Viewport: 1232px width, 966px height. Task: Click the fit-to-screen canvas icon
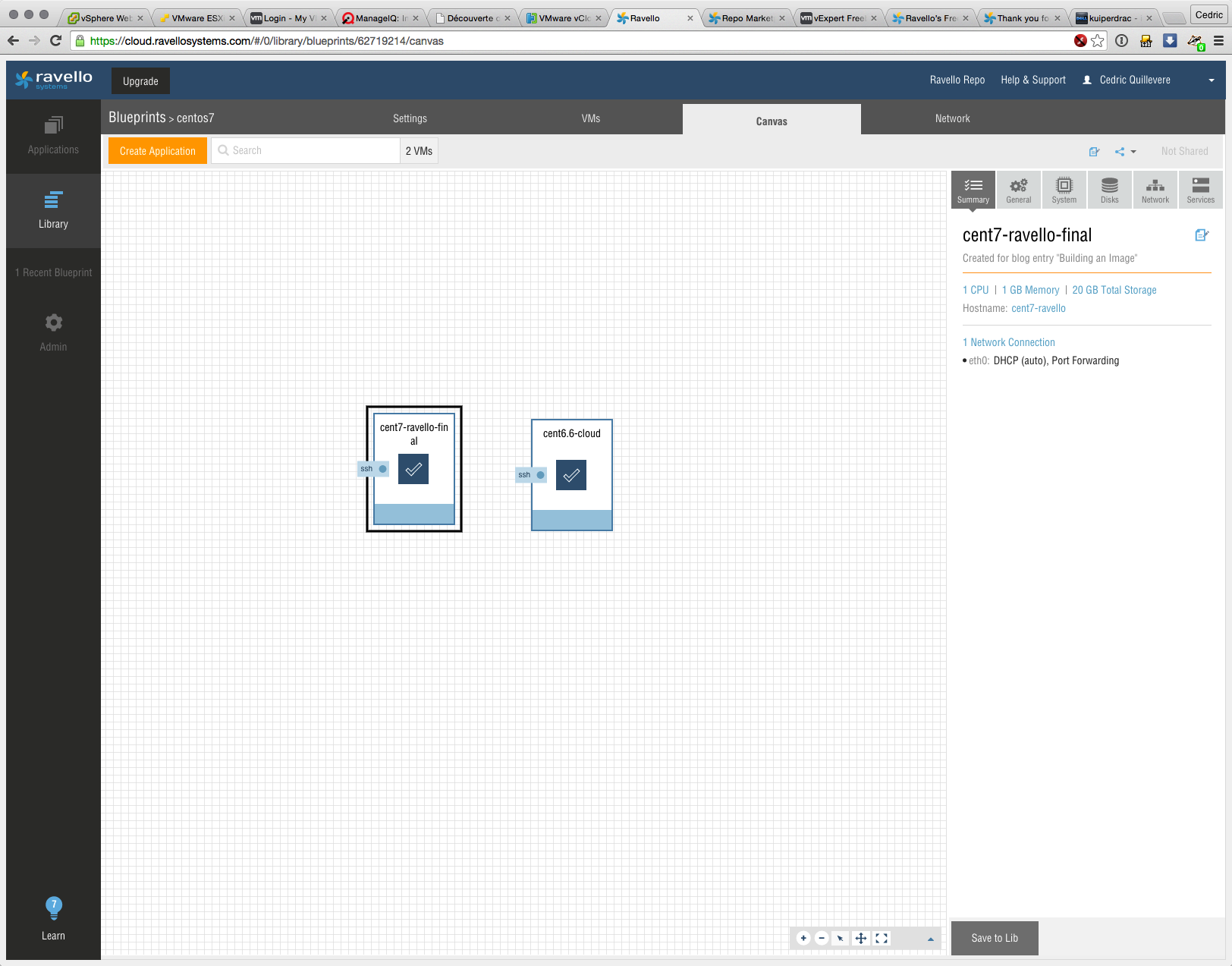pyautogui.click(x=882, y=938)
